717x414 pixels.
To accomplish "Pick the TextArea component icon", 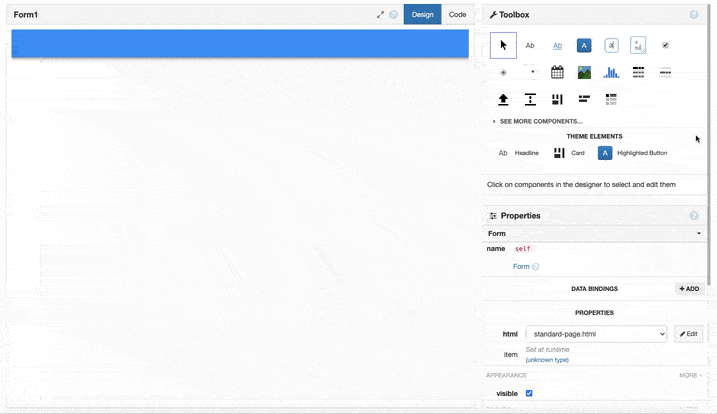I will 638,45.
